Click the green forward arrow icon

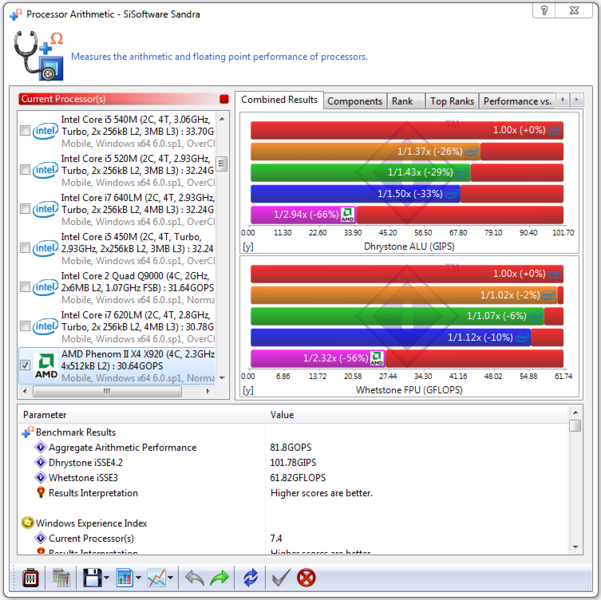pyautogui.click(x=219, y=578)
